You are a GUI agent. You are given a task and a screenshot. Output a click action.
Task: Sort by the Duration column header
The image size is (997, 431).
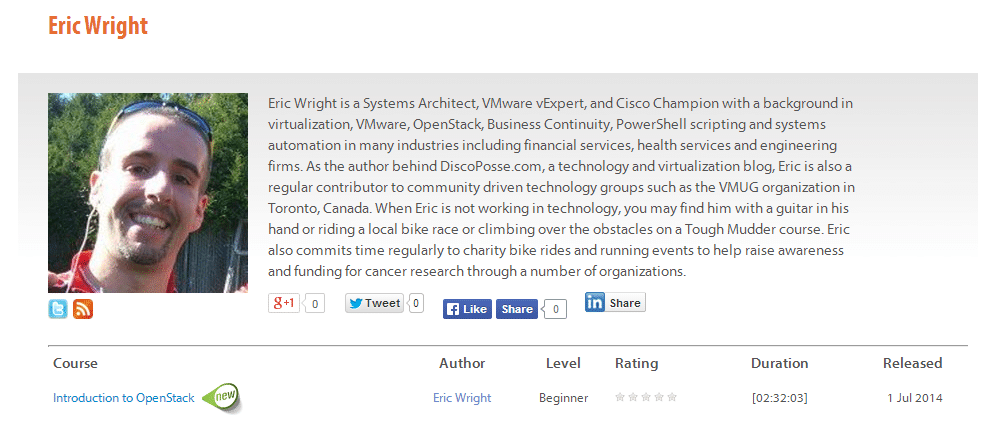point(779,363)
